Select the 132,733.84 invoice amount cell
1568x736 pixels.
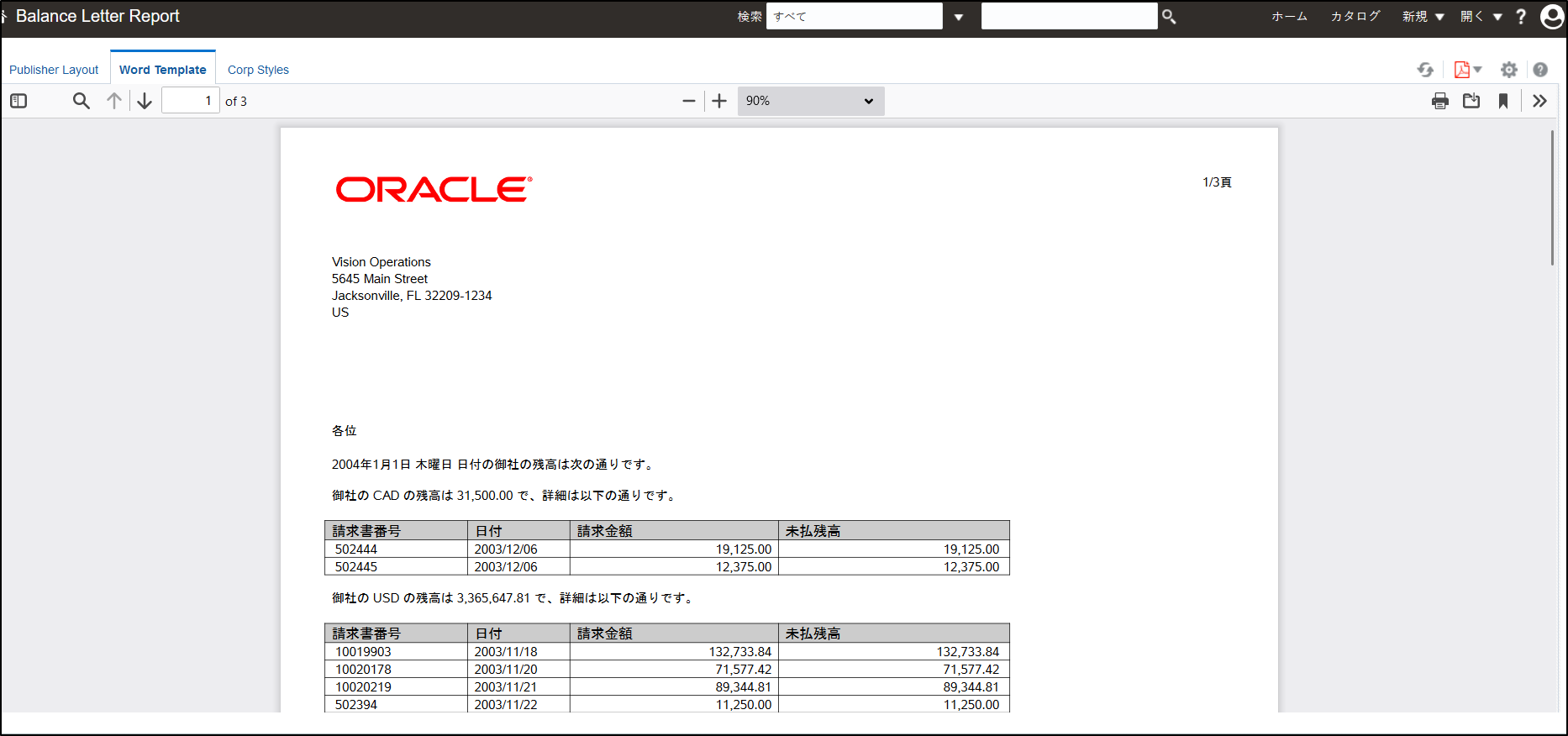[674, 652]
